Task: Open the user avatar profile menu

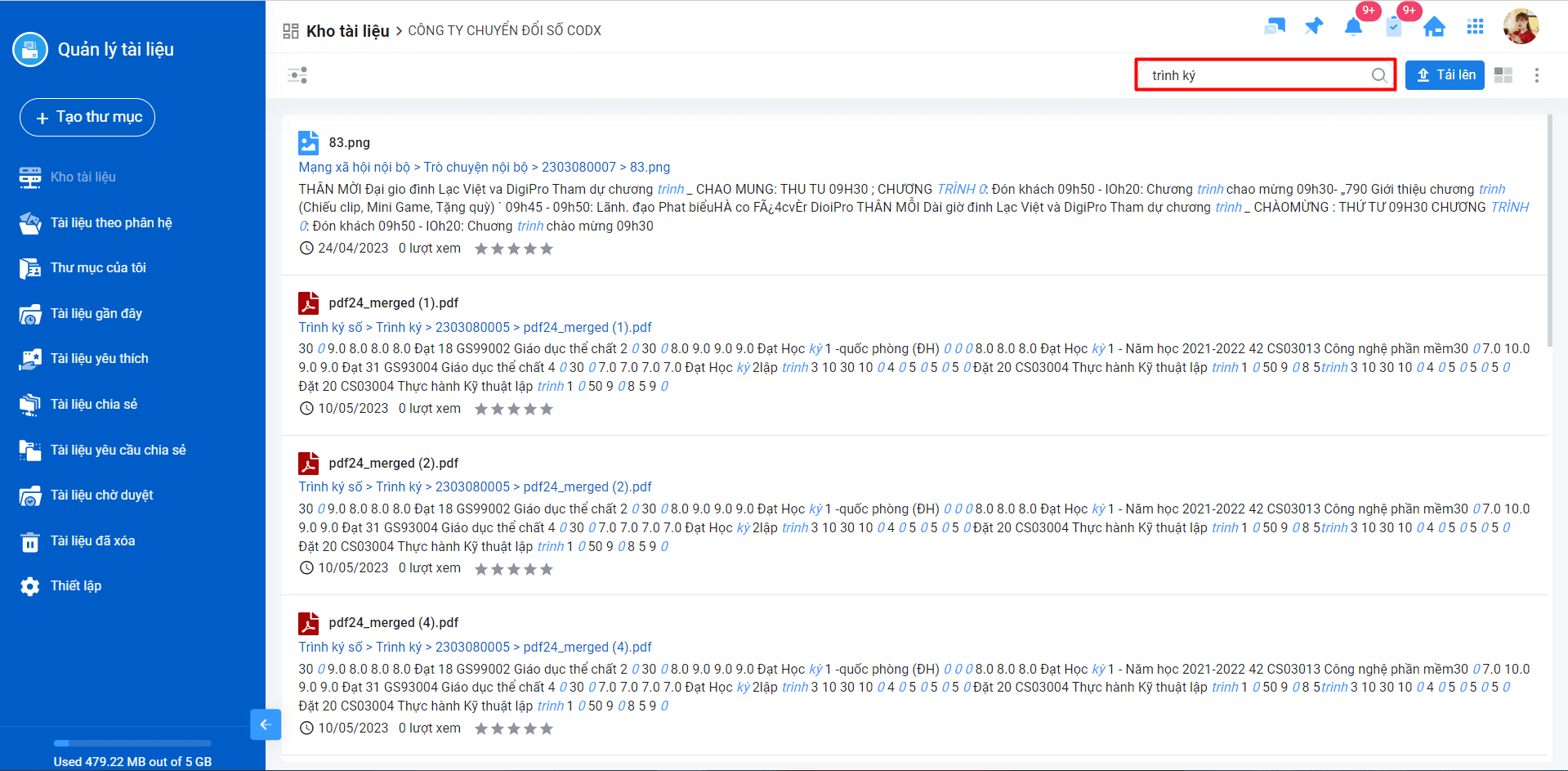Action: click(x=1521, y=27)
